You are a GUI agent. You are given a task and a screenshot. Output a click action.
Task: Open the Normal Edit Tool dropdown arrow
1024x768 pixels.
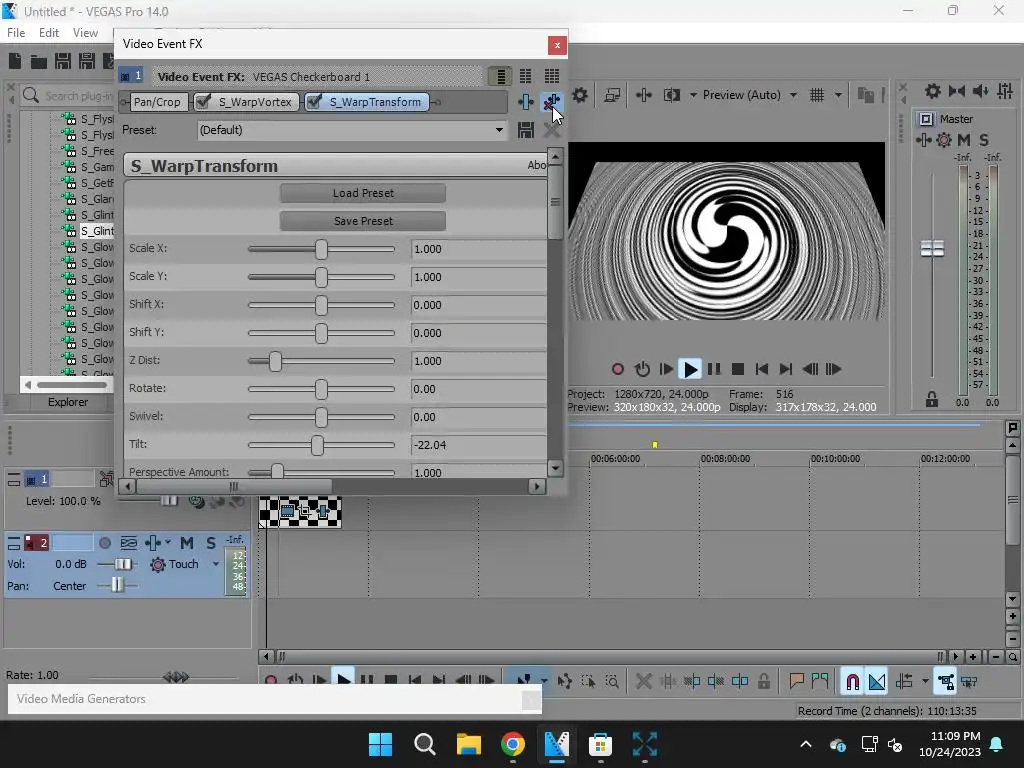pyautogui.click(x=544, y=681)
